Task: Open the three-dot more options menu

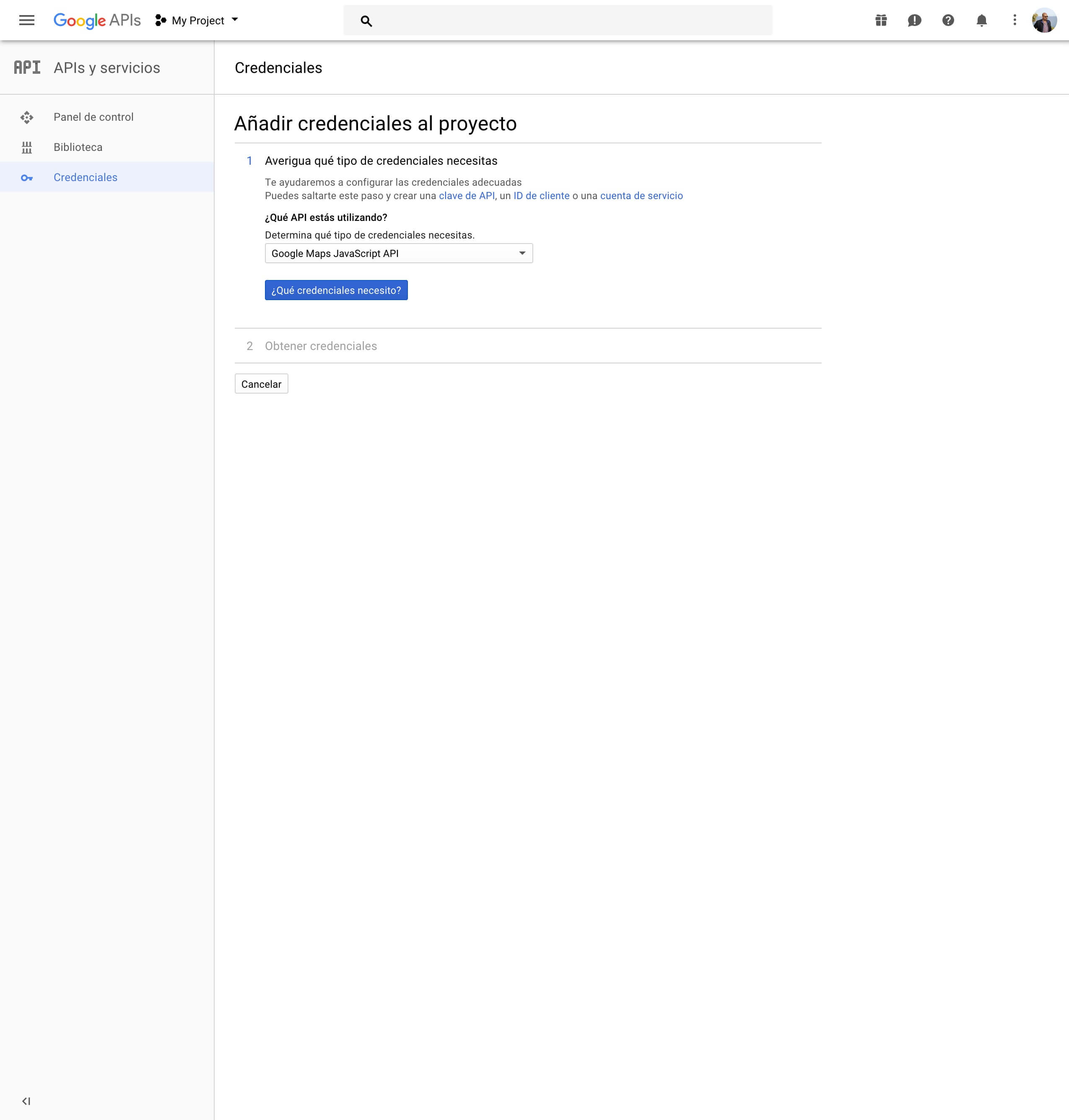Action: 1015,21
